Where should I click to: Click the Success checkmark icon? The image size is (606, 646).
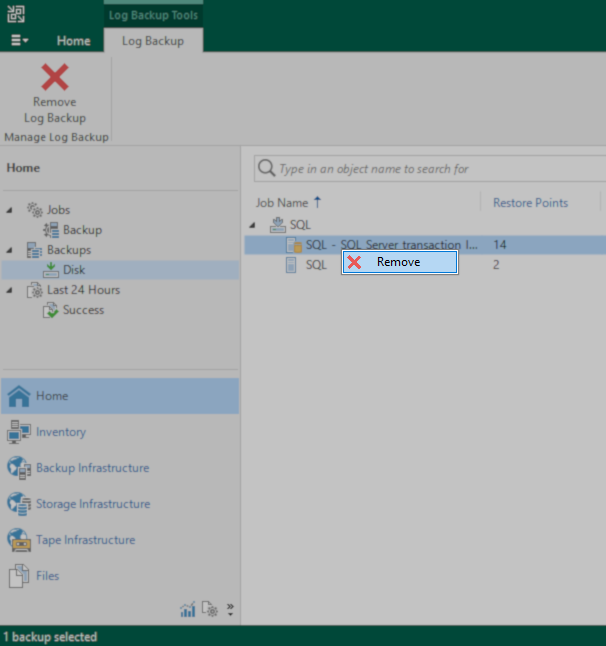coord(51,310)
